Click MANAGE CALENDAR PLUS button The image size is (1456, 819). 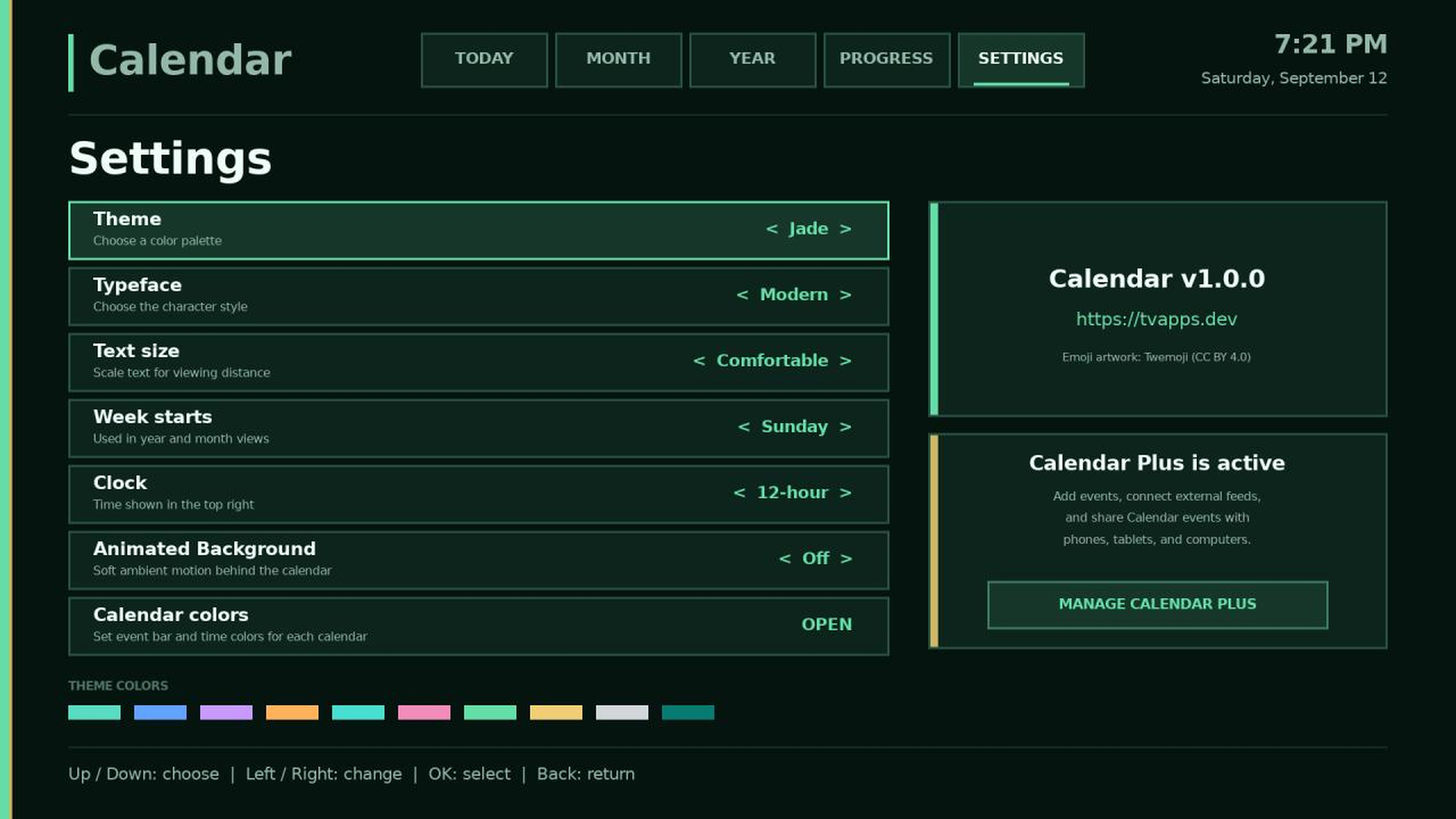1157,604
